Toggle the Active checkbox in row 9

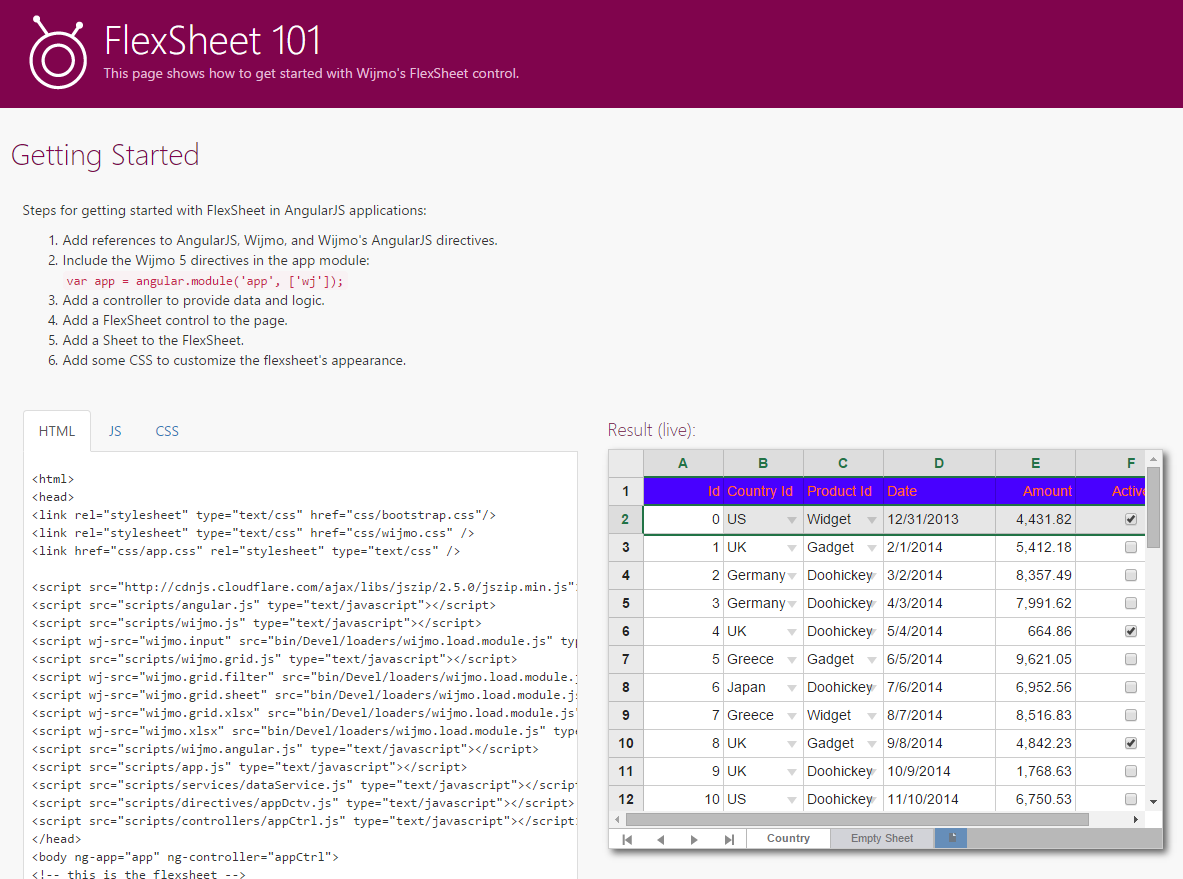[1131, 715]
